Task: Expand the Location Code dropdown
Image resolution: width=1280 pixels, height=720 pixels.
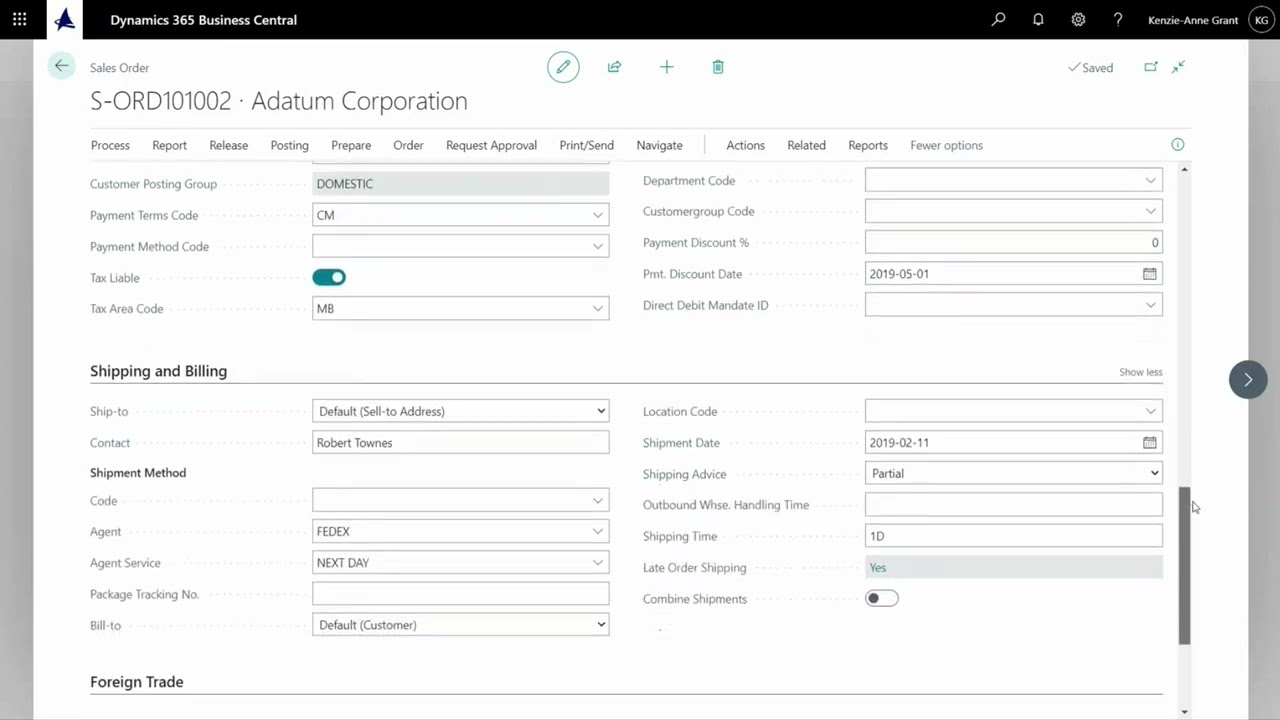Action: 1150,411
